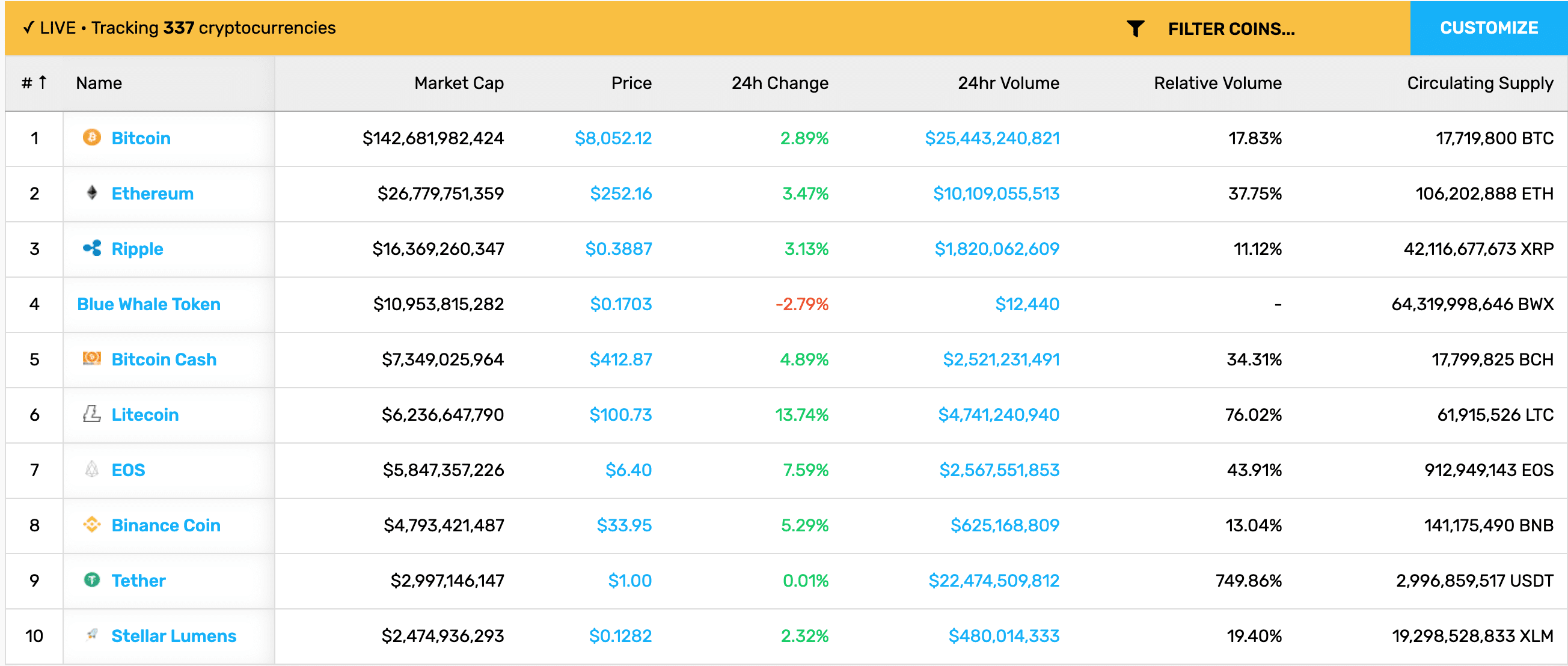
Task: Click the LIVE tracking 337 cryptocurrencies text
Action: pyautogui.click(x=180, y=28)
